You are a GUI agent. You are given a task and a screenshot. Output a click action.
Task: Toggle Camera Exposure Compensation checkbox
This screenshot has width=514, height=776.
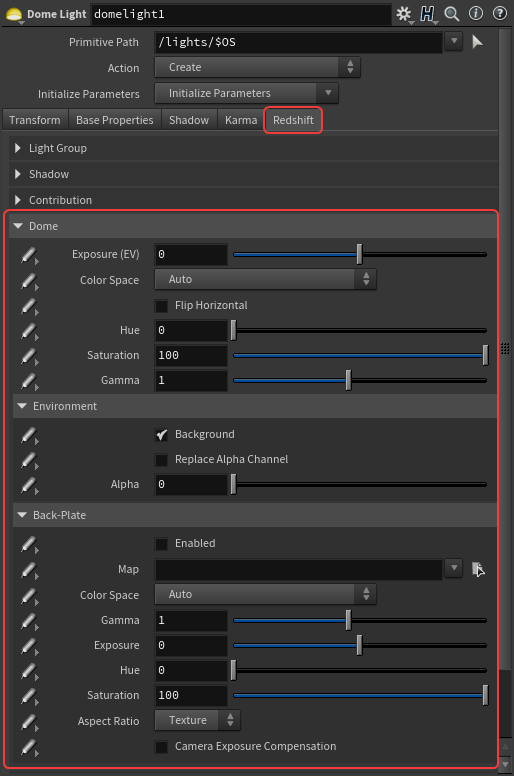click(x=161, y=747)
